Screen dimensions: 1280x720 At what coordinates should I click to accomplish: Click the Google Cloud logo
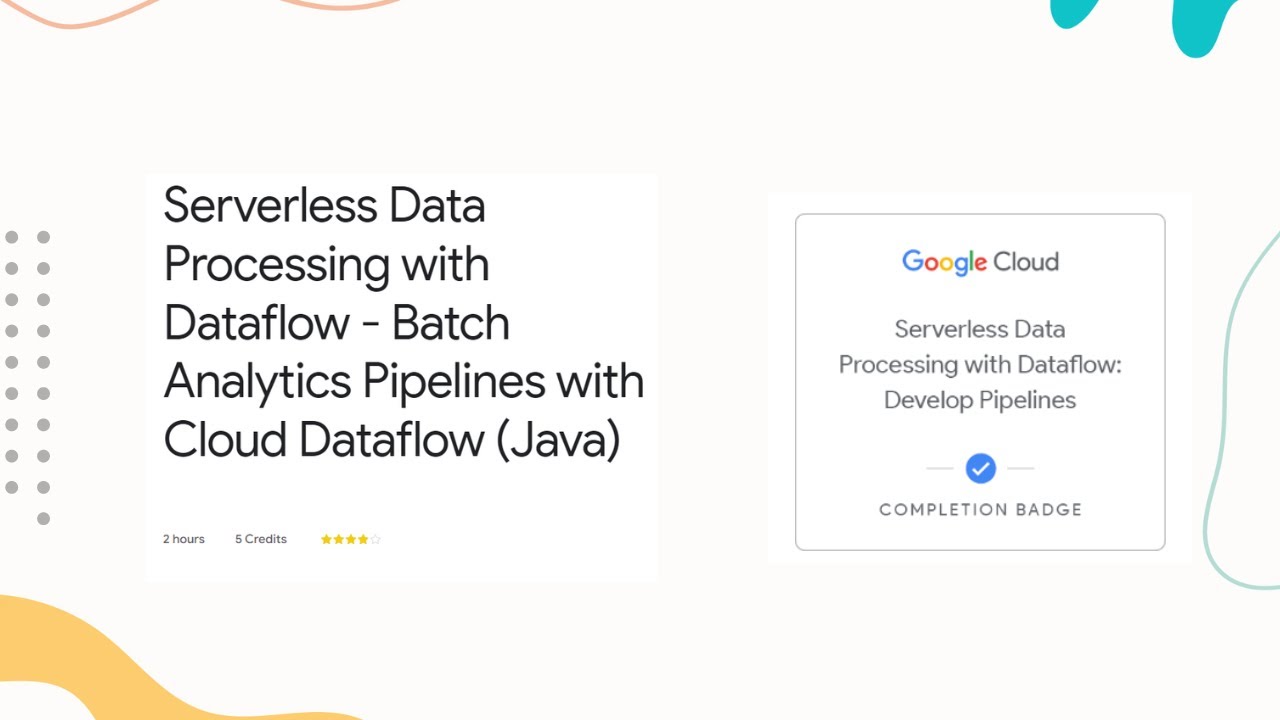980,262
